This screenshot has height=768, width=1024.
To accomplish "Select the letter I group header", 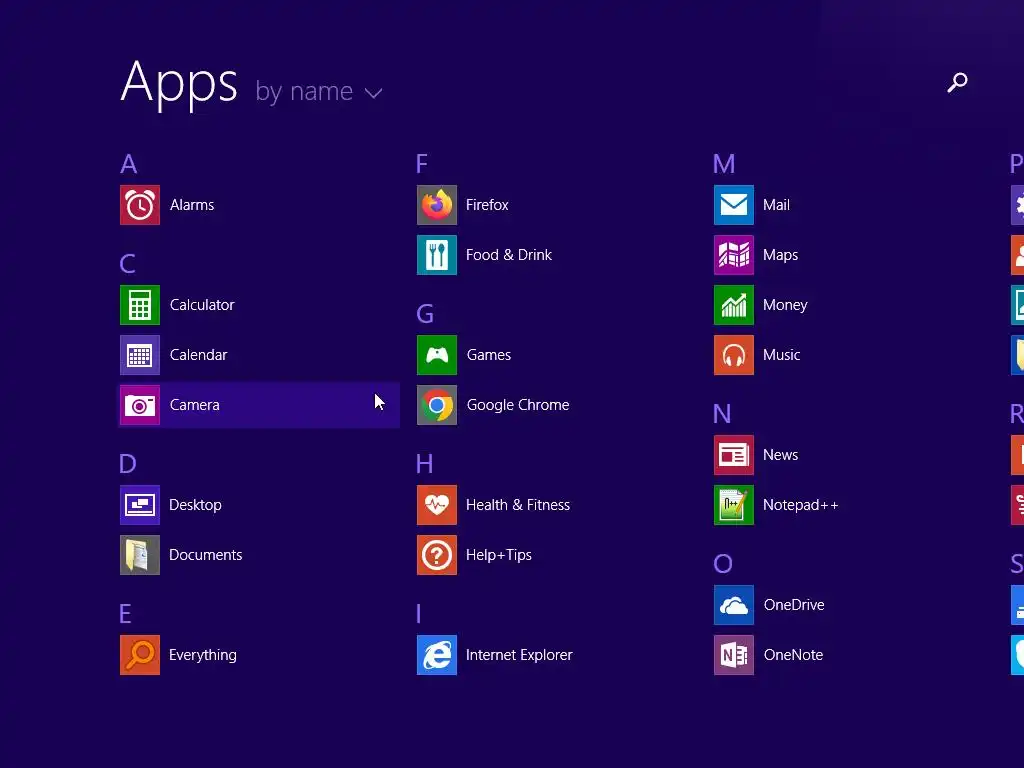I will point(419,614).
